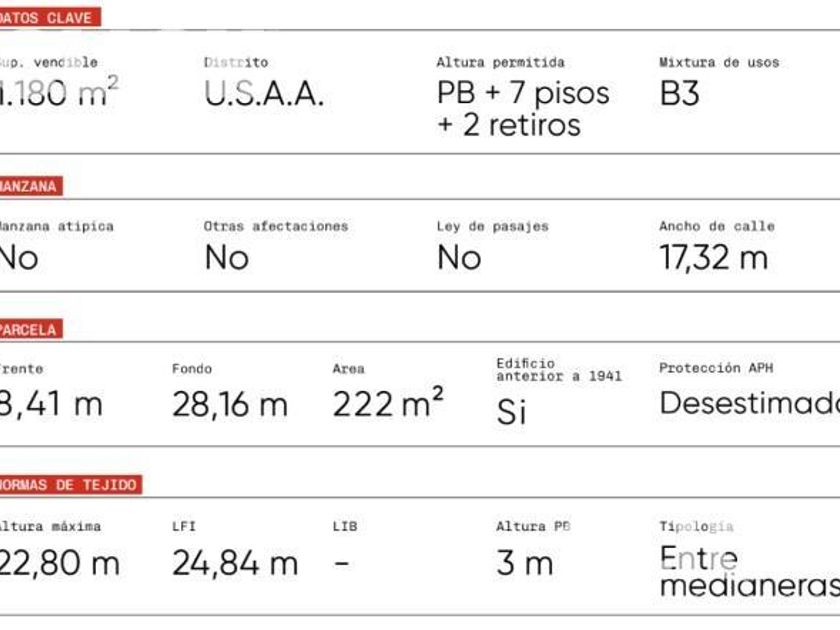Image resolution: width=840 pixels, height=630 pixels.
Task: Open the PARCELA section label
Action: pyautogui.click(x=31, y=329)
